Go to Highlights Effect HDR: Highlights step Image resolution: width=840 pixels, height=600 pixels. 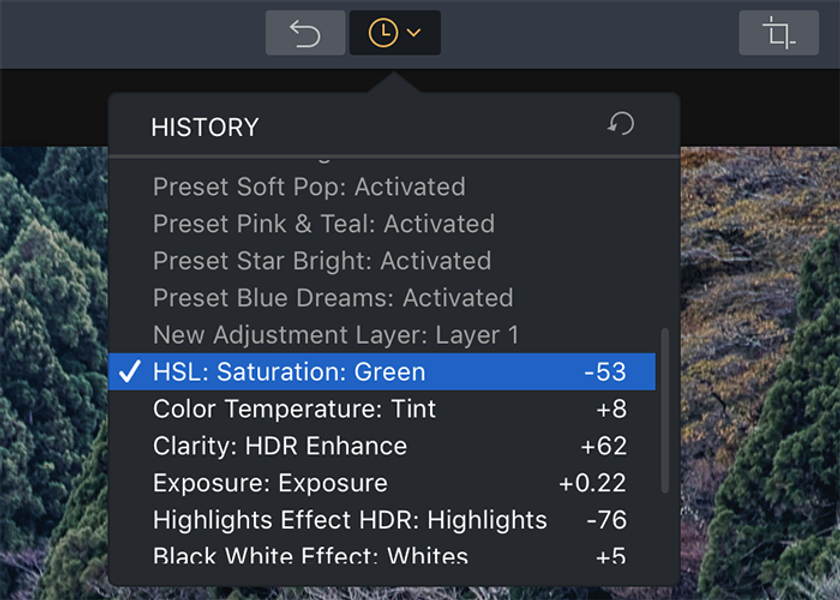[382, 520]
